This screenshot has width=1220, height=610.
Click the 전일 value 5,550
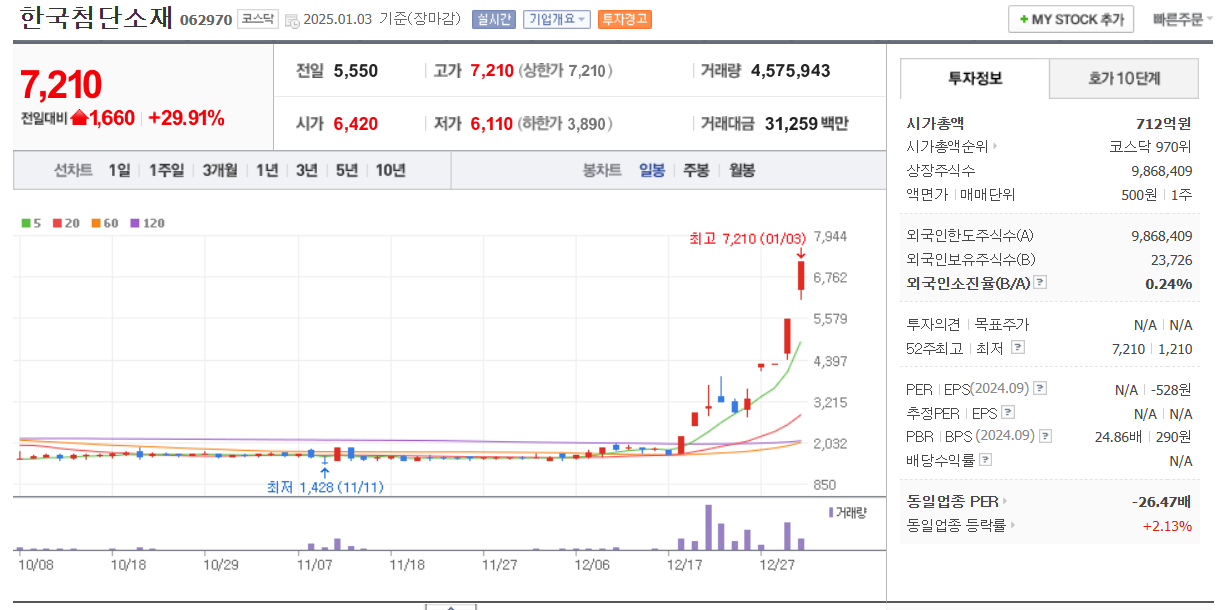[x=356, y=71]
